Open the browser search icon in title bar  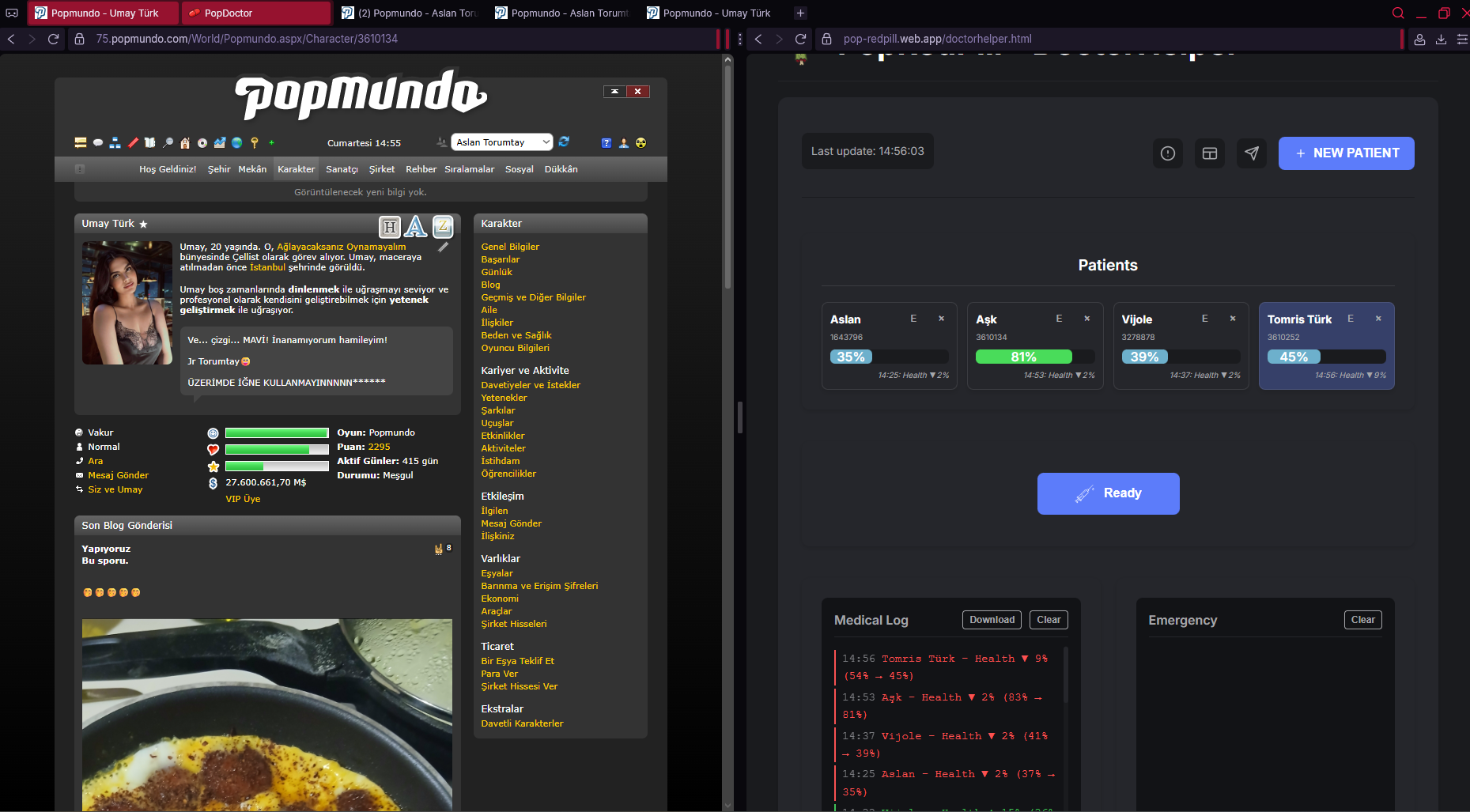pos(1398,13)
